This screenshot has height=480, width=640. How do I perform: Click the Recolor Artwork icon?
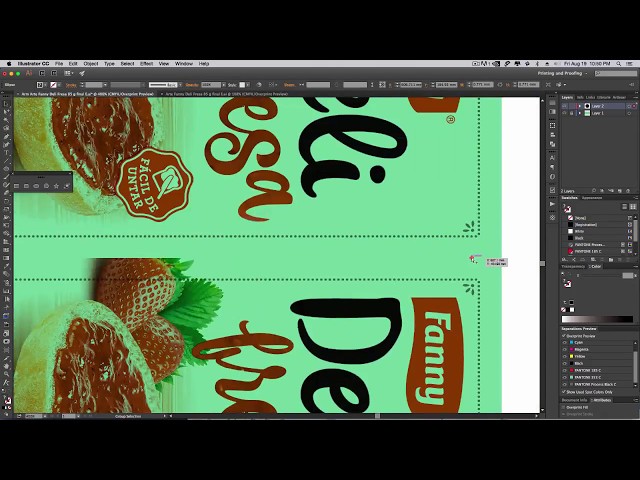pyautogui.click(x=259, y=85)
